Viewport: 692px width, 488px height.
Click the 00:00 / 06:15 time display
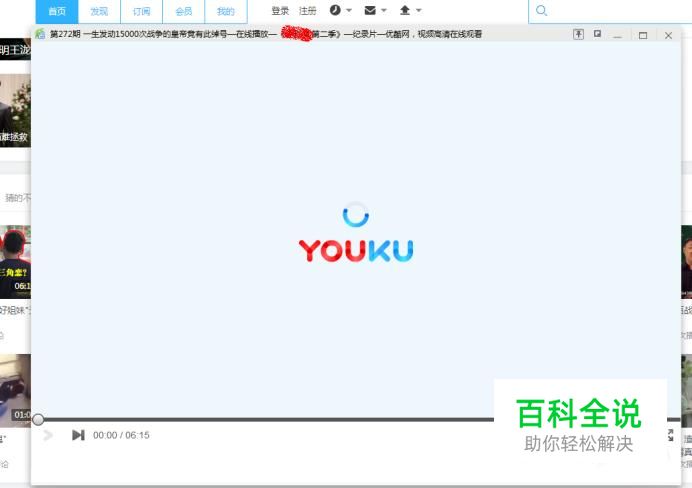121,435
